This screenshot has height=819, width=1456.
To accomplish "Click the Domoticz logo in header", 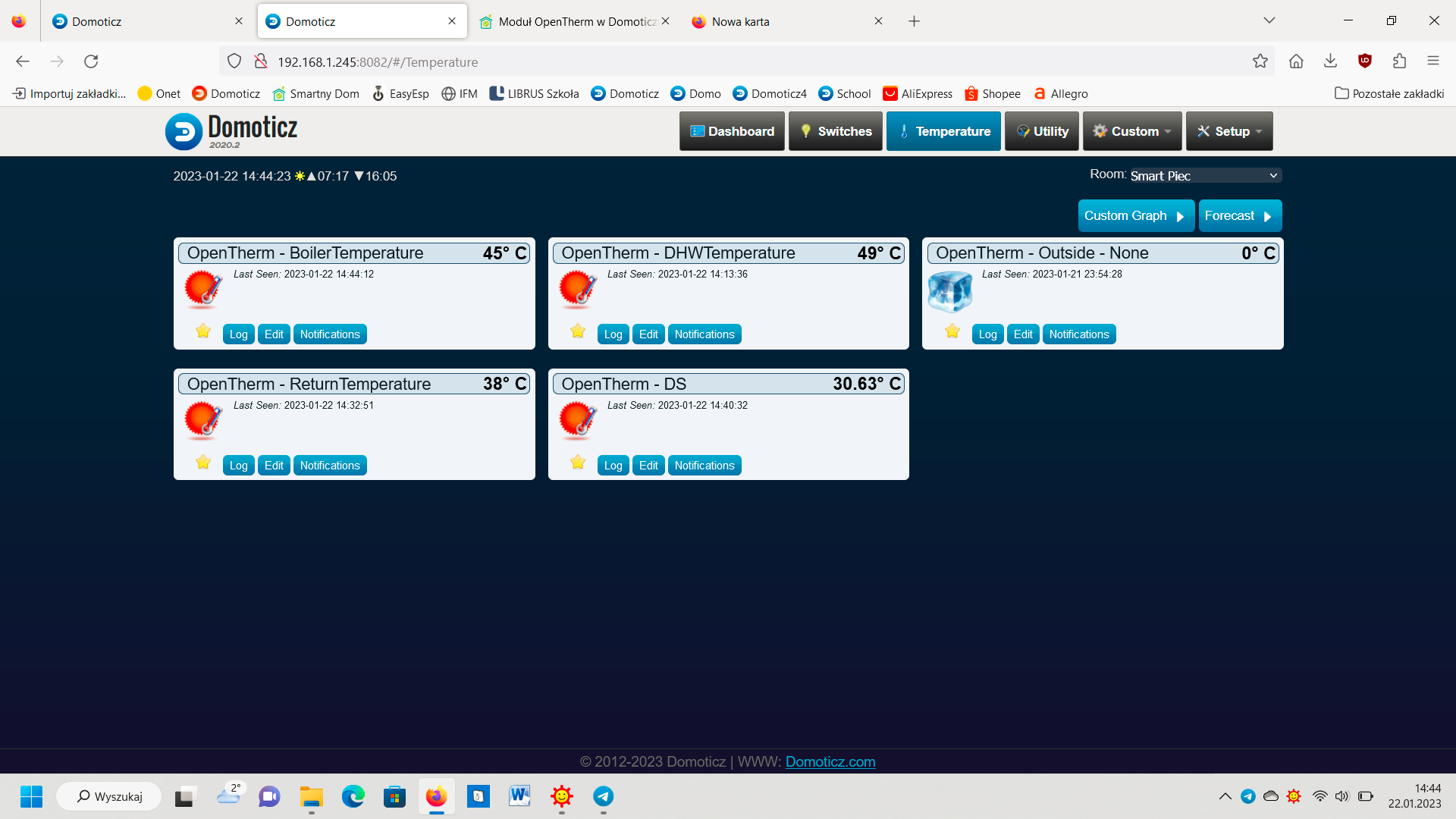I will coord(232,131).
